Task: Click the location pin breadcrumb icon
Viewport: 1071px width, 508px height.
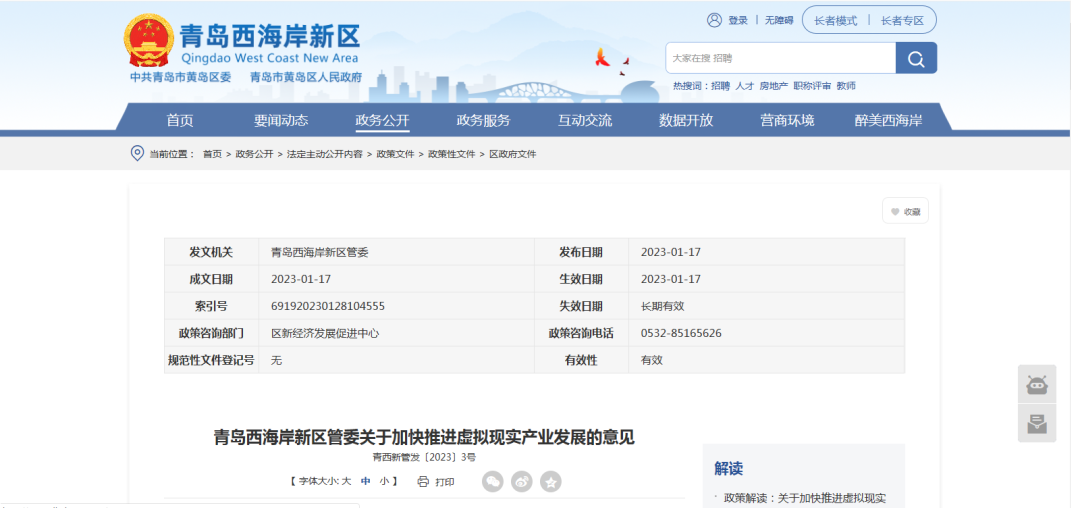Action: point(137,153)
